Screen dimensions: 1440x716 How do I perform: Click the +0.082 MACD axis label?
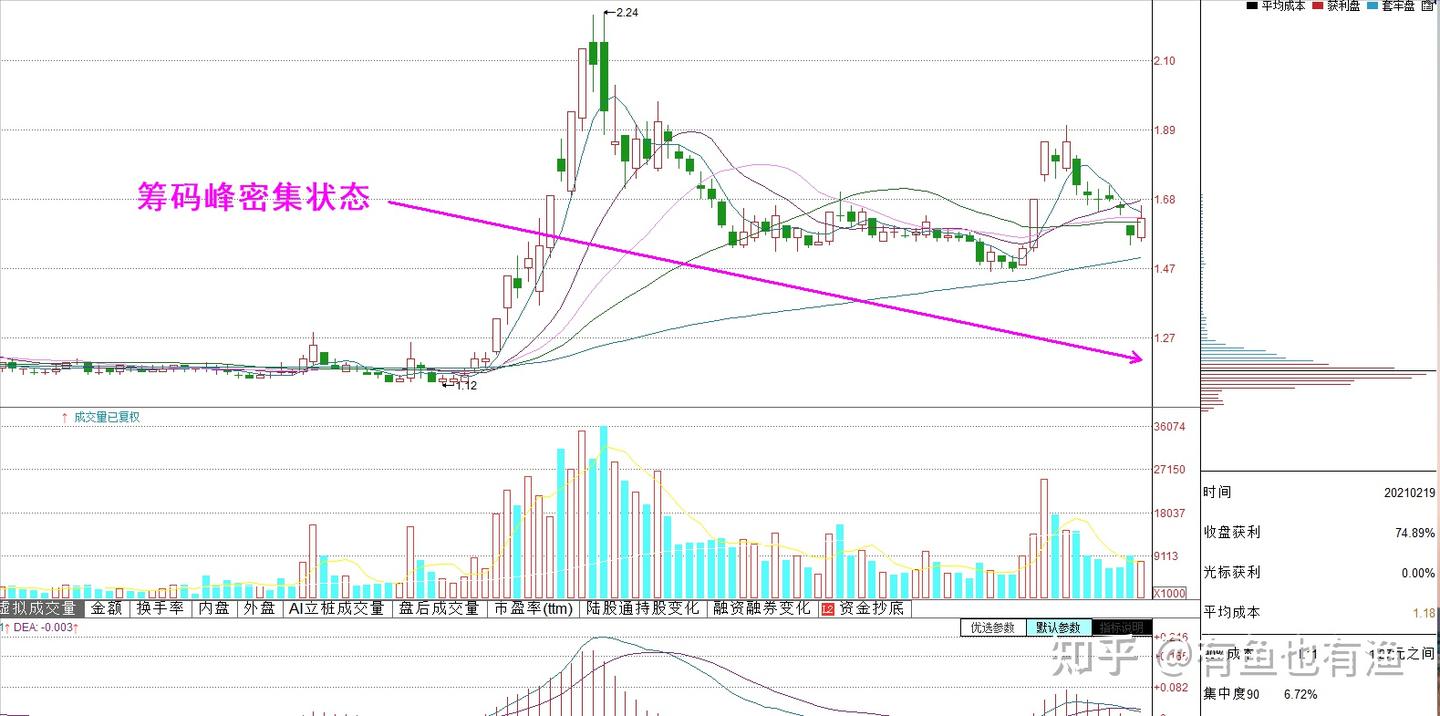(x=1170, y=688)
